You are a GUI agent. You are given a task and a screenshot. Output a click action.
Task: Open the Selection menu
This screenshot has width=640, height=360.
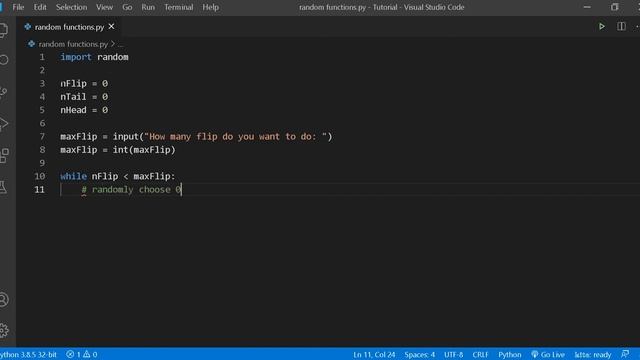(71, 7)
